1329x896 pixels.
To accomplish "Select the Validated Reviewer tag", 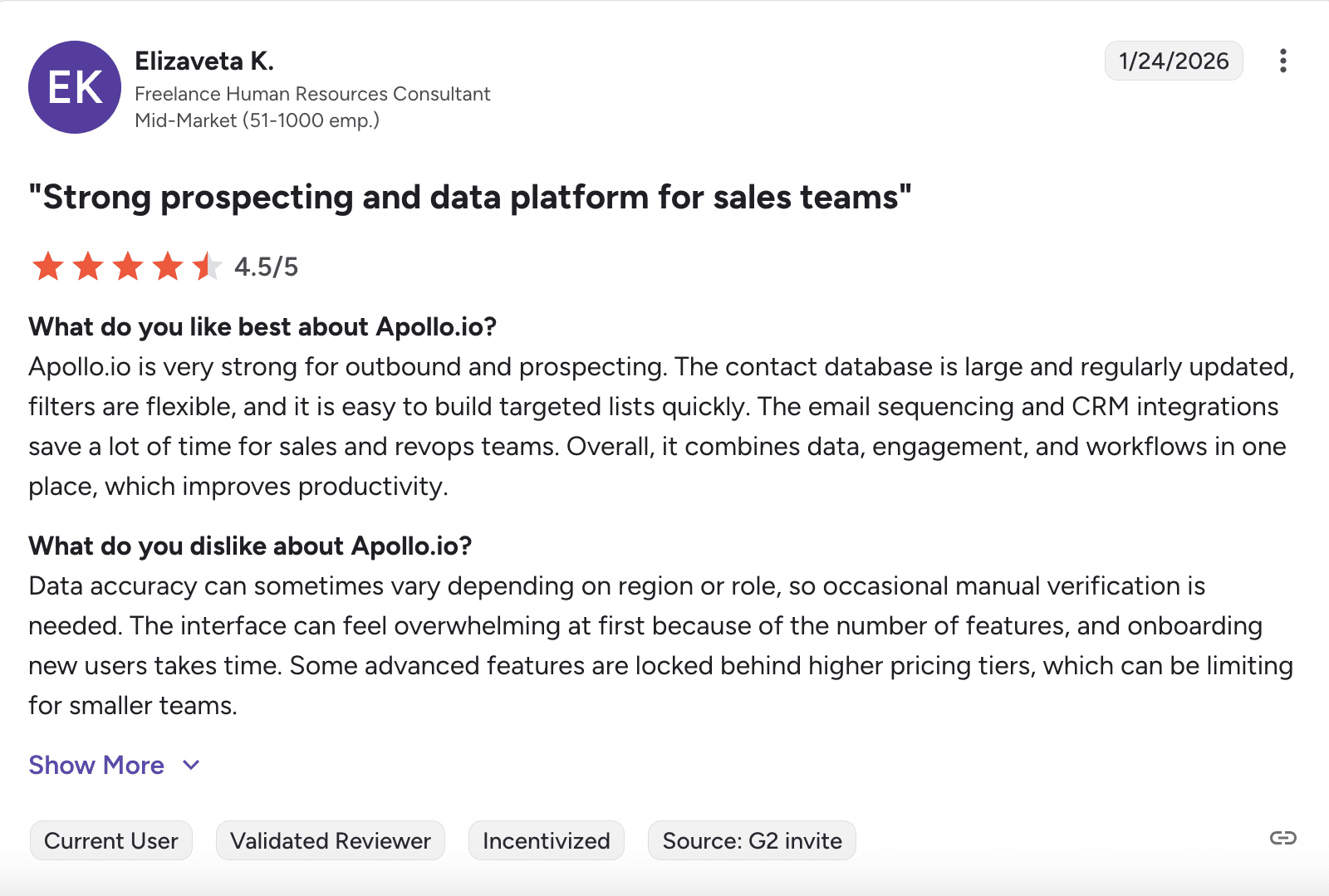I will tap(331, 841).
